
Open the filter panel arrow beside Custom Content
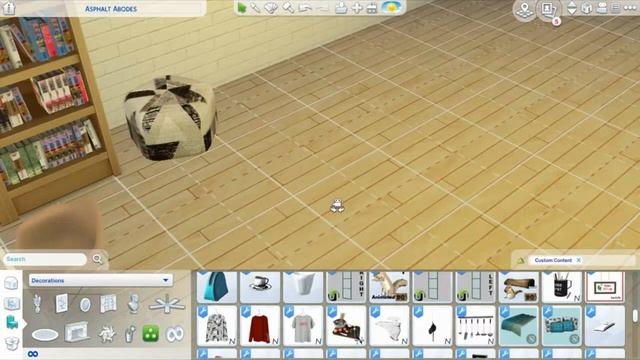point(521,260)
